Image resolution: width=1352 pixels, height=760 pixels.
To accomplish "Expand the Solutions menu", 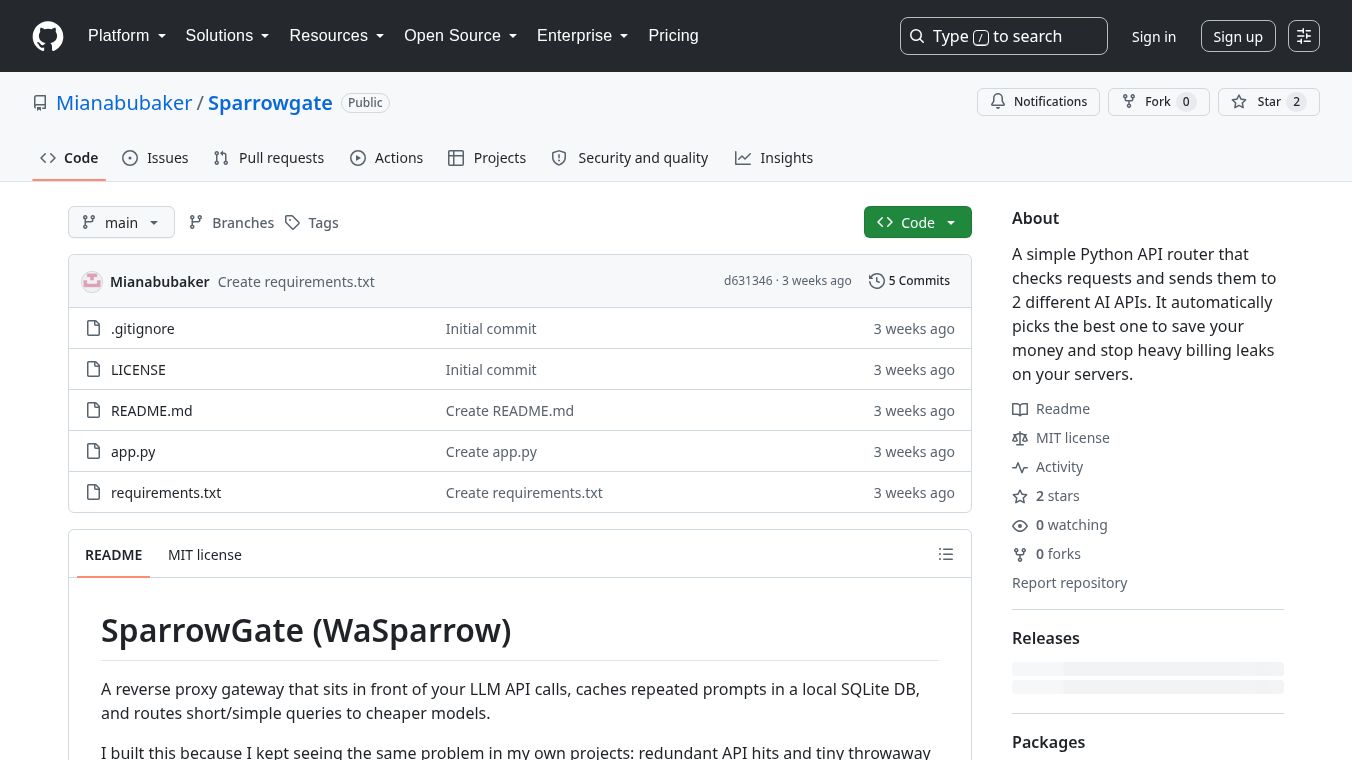I will 228,36.
